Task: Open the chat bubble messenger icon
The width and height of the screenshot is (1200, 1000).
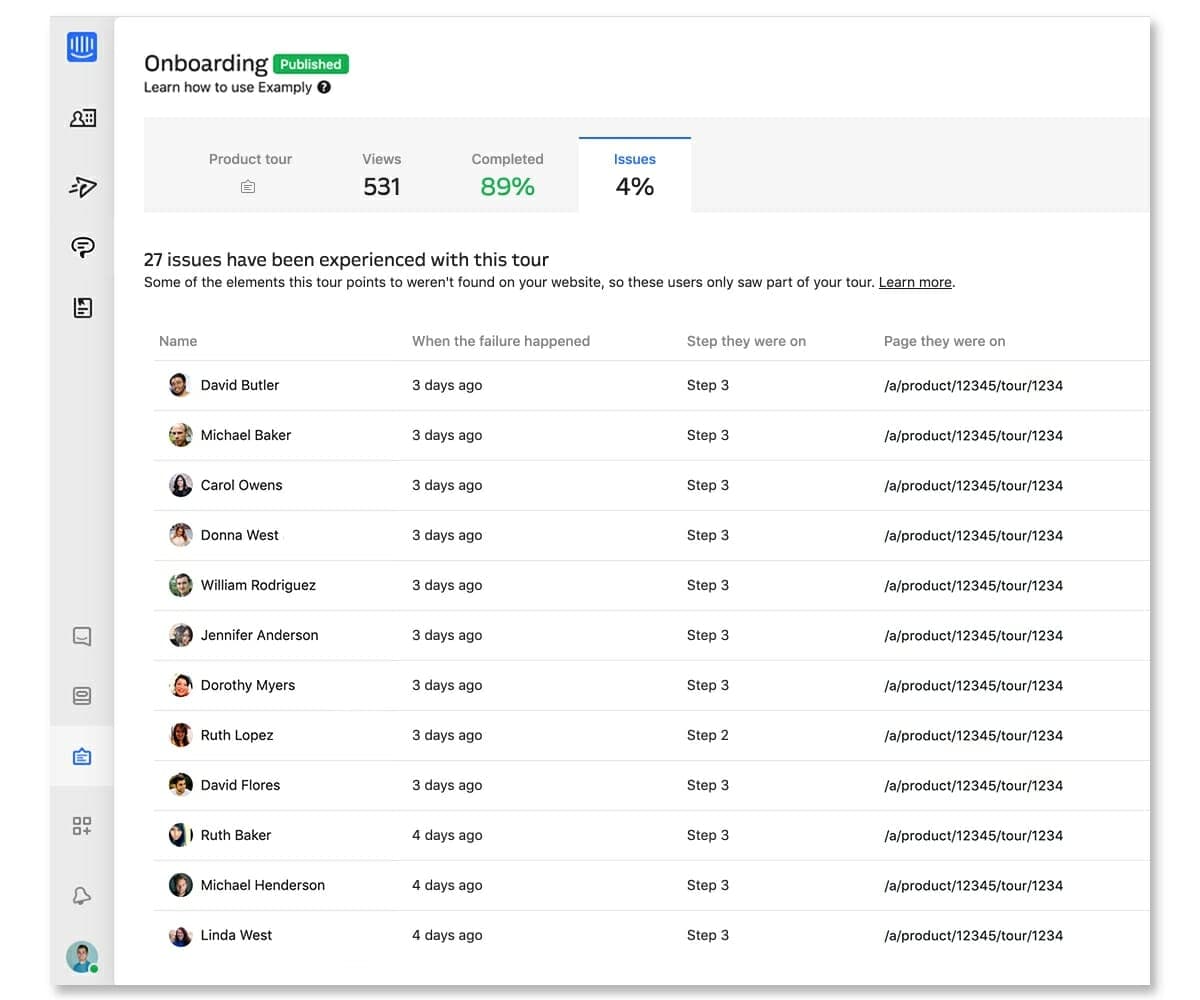Action: pyautogui.click(x=83, y=248)
